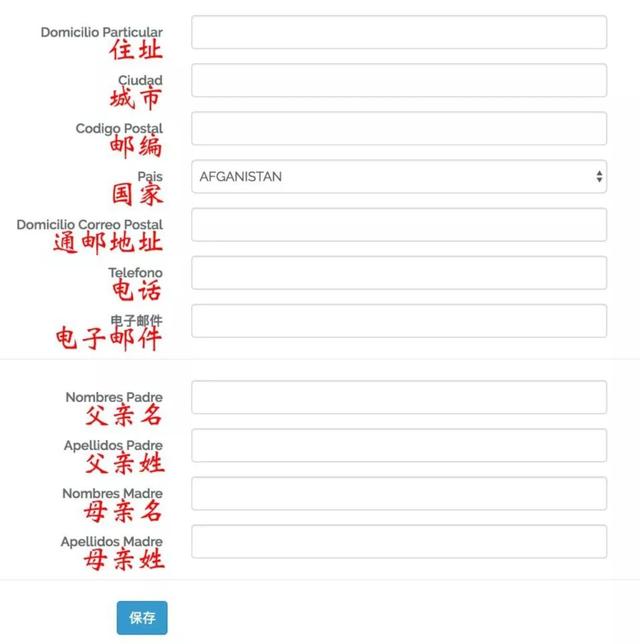Click the Domicilio Particular label

pyautogui.click(x=101, y=32)
